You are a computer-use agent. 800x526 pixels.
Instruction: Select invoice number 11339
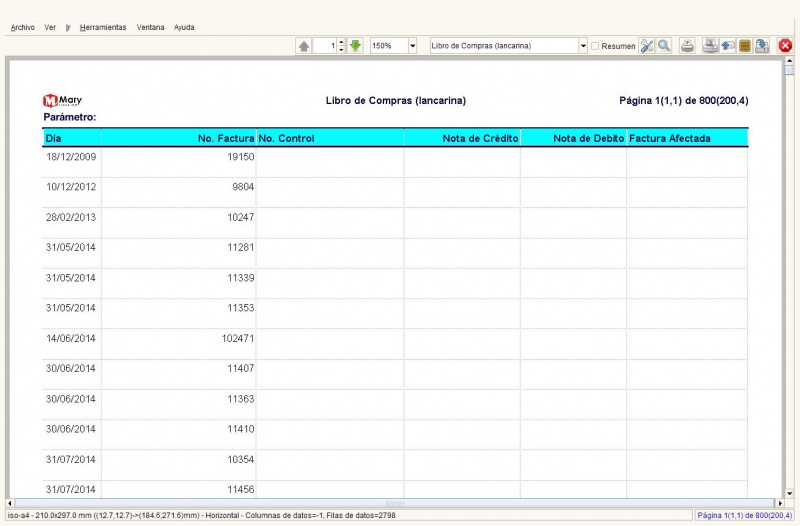click(241, 278)
